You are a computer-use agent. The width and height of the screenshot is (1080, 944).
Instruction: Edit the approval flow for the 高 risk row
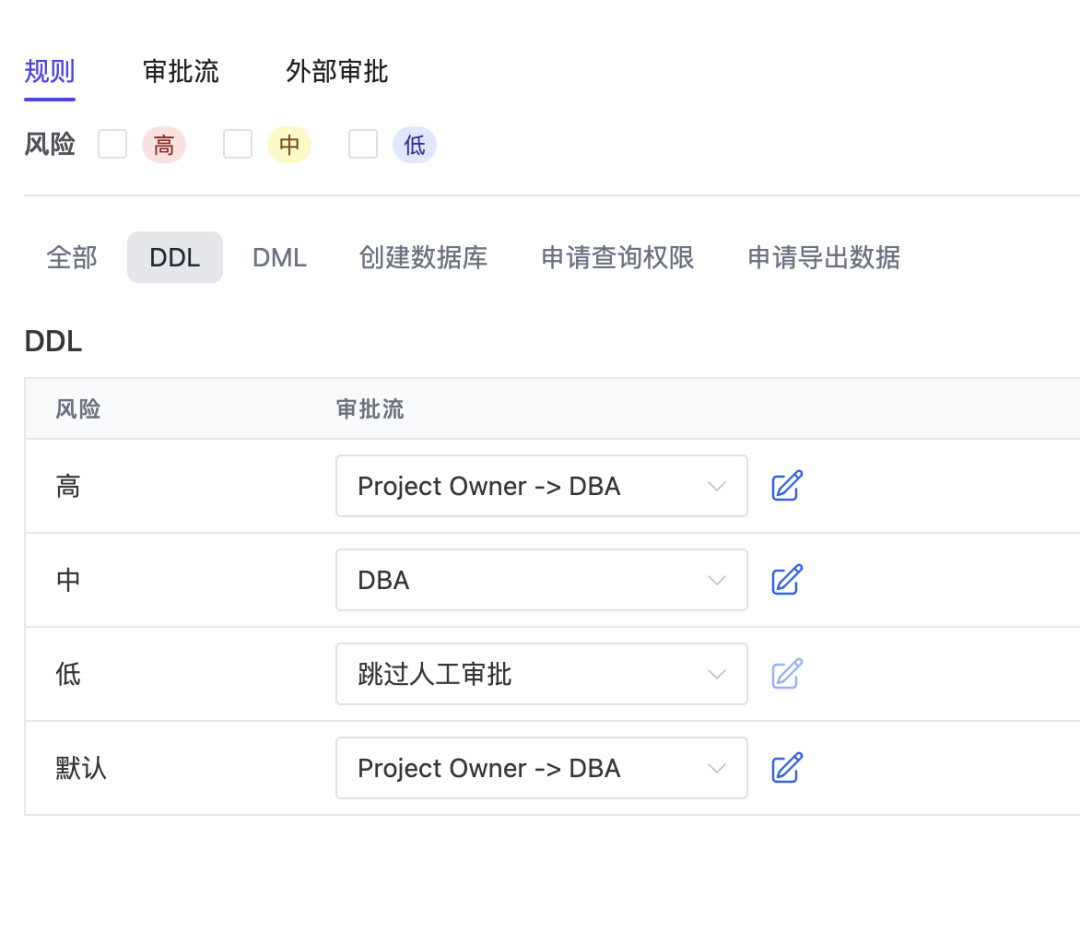(787, 485)
